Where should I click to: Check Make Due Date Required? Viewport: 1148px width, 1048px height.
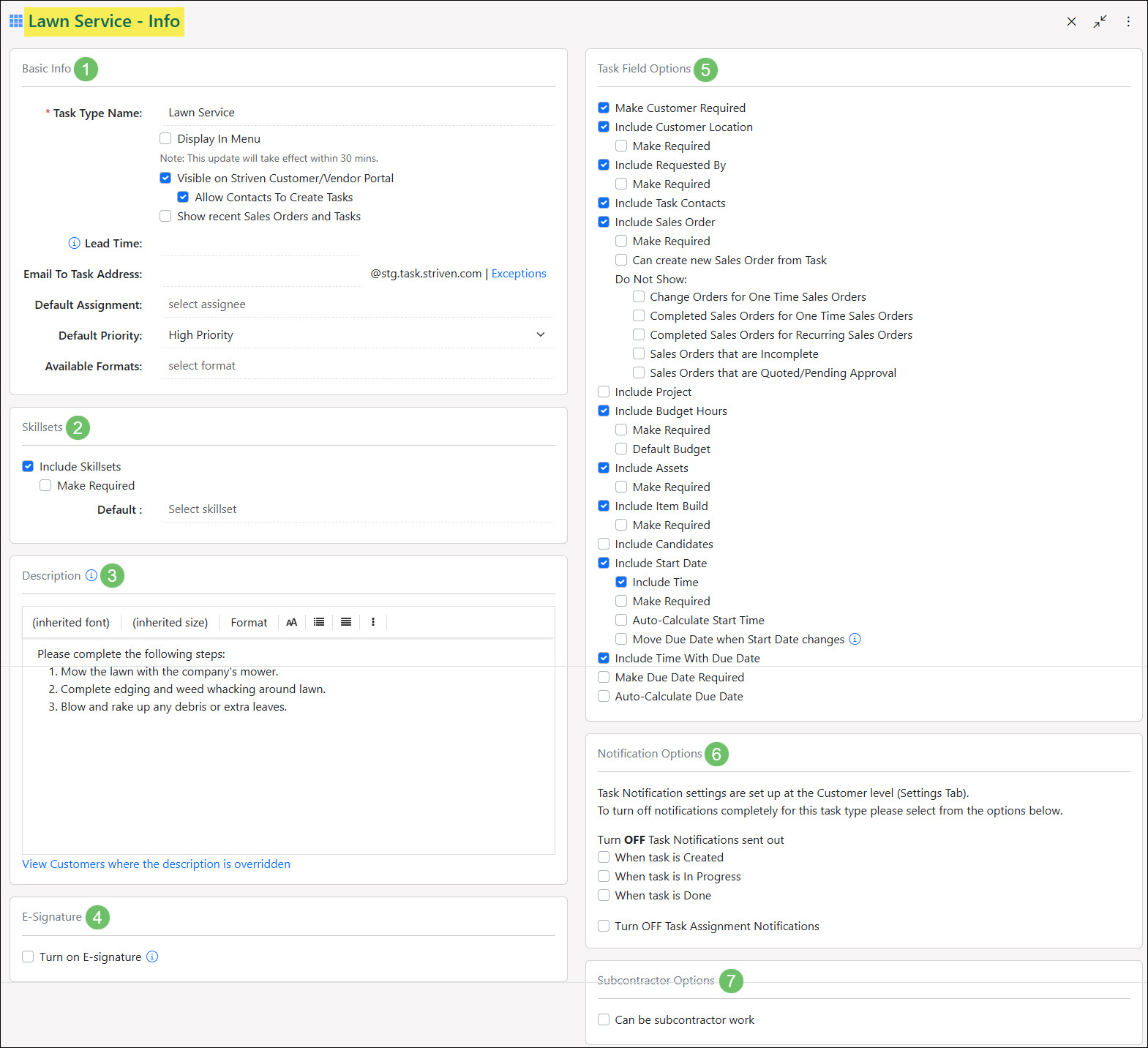pos(604,677)
